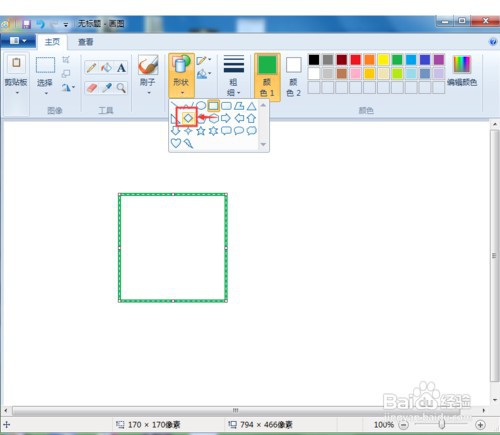Open the Customize Quick Access Toolbar arrow
Viewport: 500px width, 435px height.
tap(66, 24)
